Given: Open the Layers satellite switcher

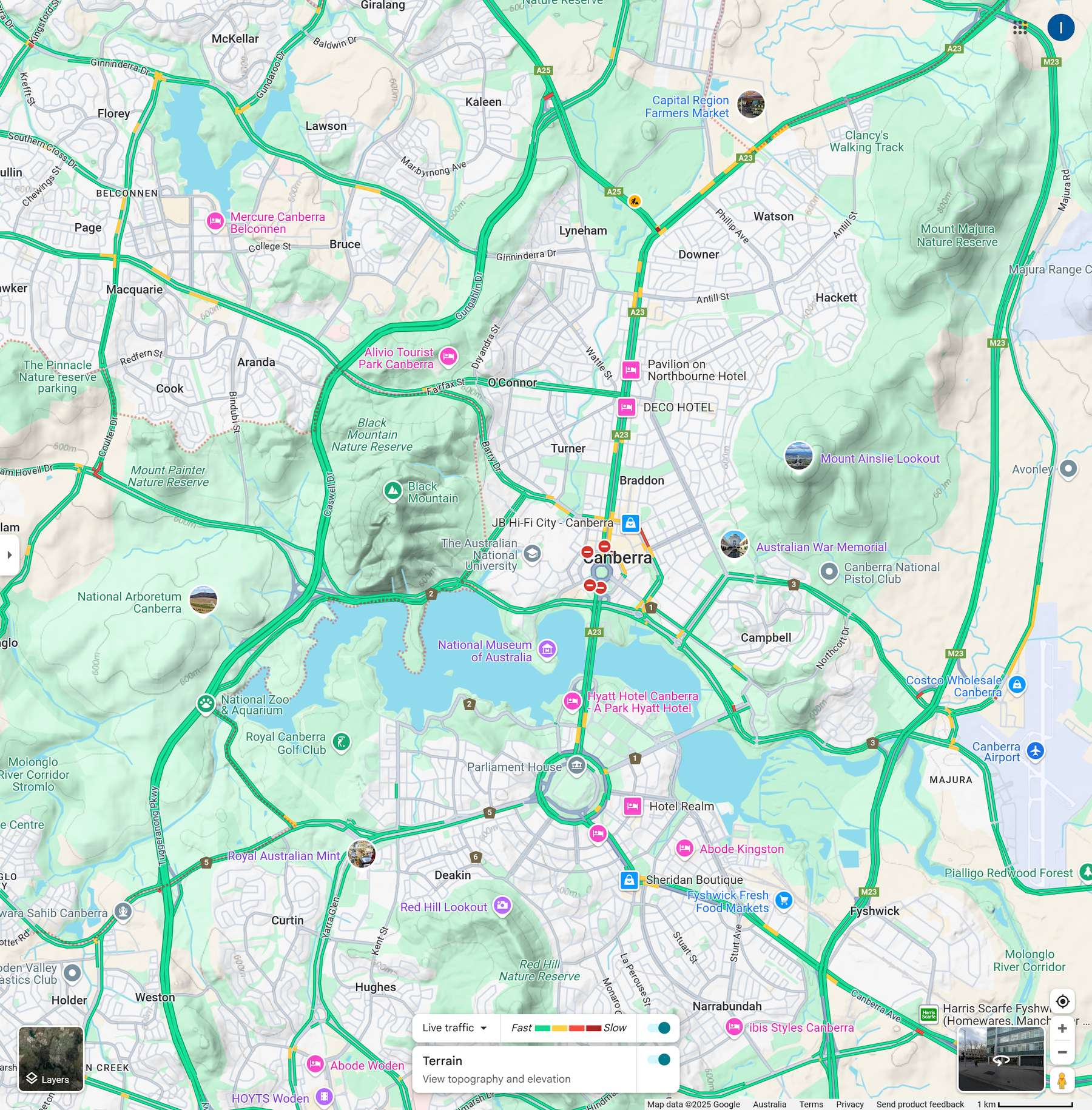Looking at the screenshot, I should [x=51, y=1059].
